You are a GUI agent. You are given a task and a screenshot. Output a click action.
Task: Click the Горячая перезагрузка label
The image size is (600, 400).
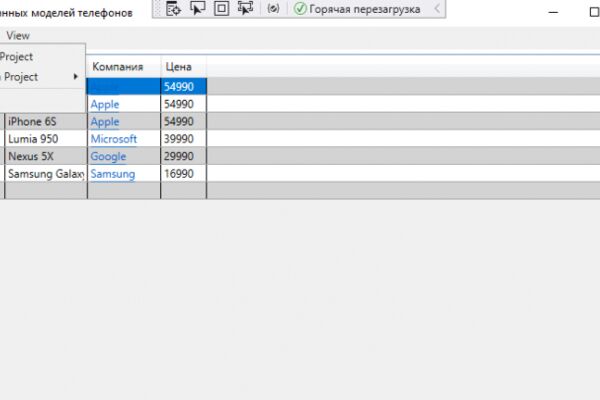click(x=365, y=9)
